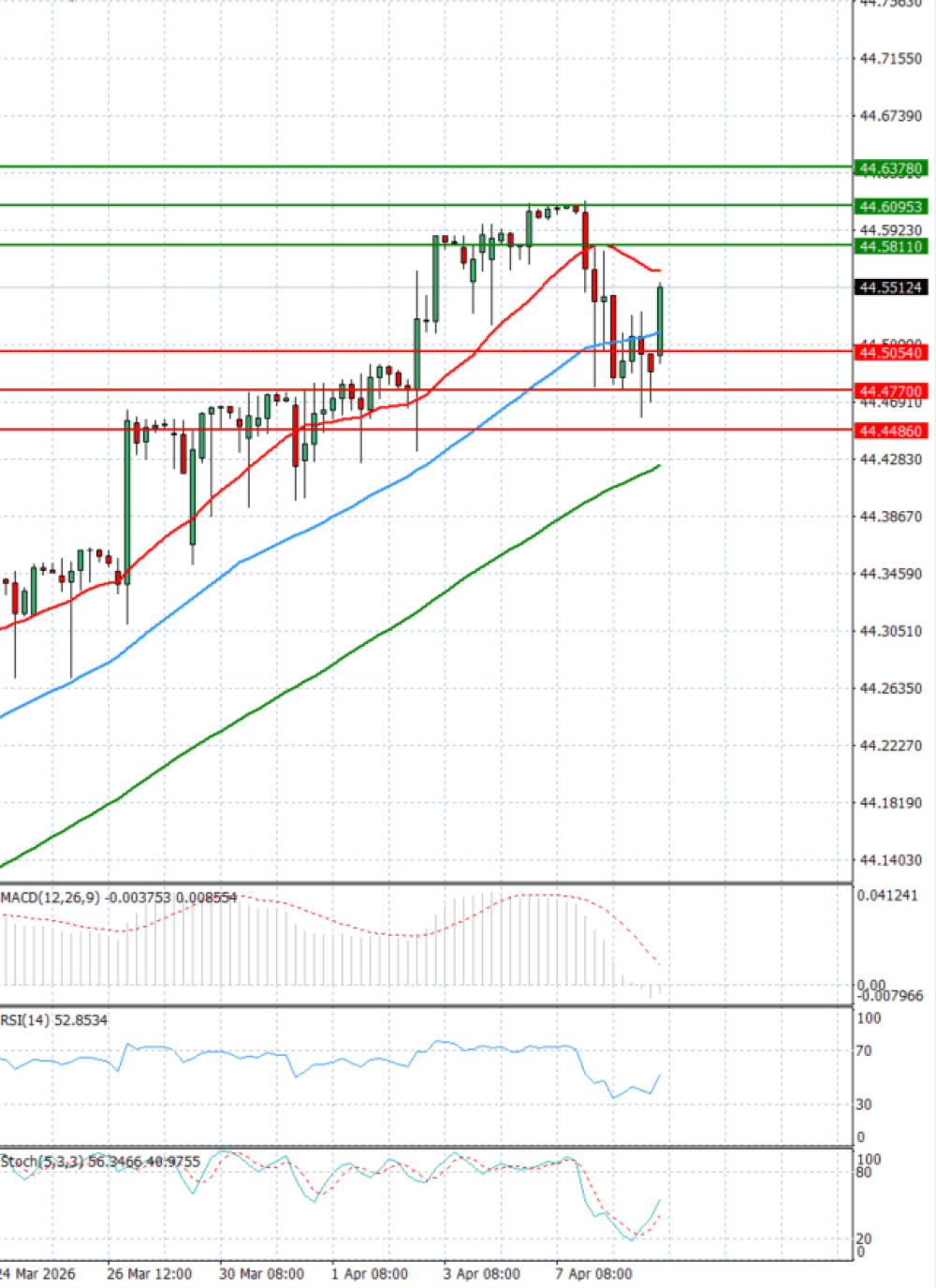Click the 44.63780 green resistance price label

pyautogui.click(x=891, y=168)
